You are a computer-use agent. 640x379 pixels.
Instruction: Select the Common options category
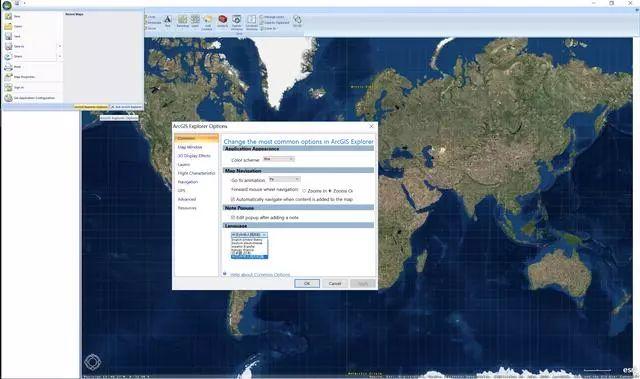(196, 138)
